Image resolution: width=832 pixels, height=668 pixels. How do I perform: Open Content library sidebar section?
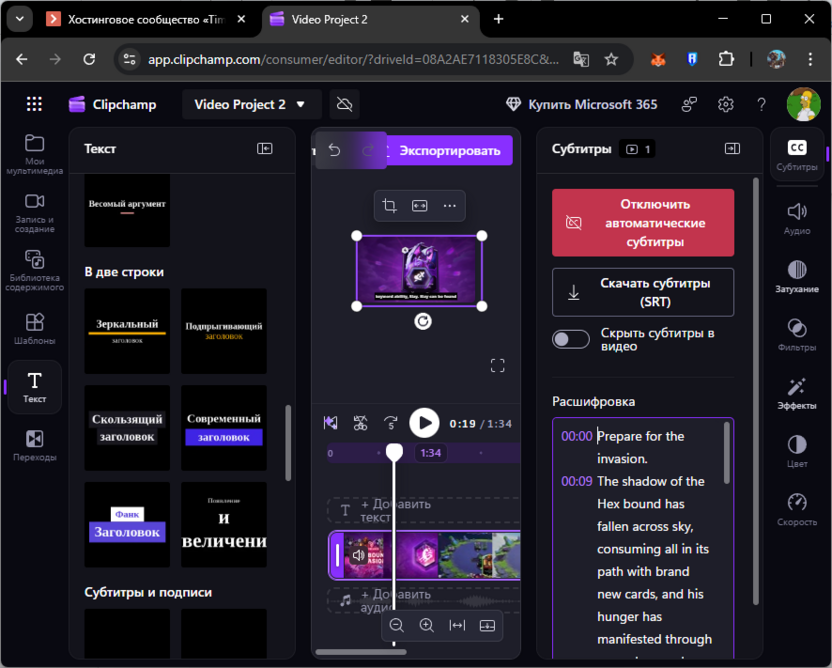coord(34,271)
